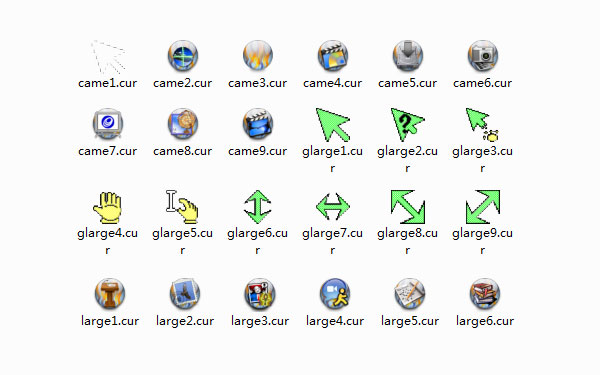The height and width of the screenshot is (375, 600).
Task: Click the glarge8.cur diagonal resize arrow
Action: coord(408,207)
